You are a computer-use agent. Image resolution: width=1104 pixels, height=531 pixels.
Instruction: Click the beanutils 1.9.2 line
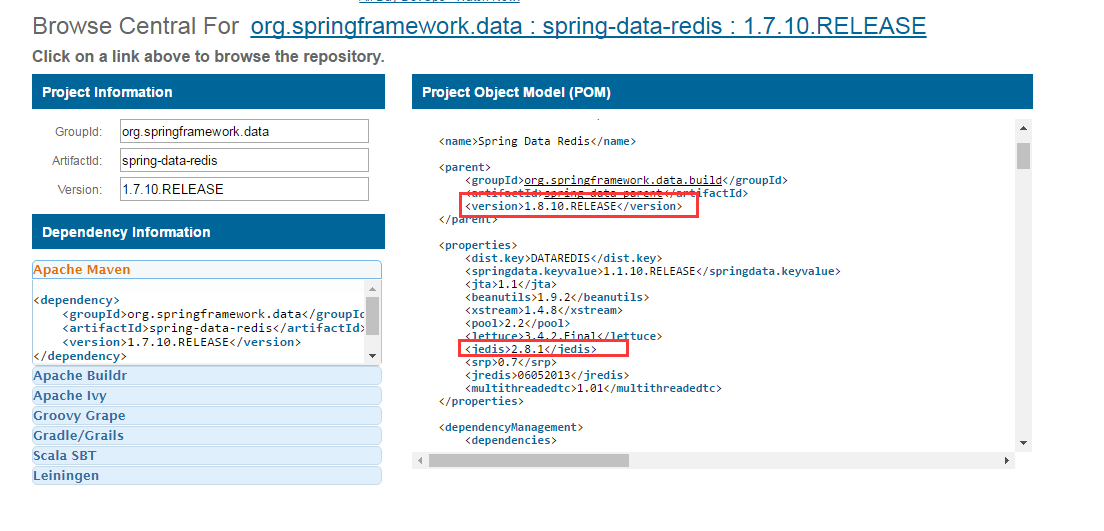[x=557, y=297]
